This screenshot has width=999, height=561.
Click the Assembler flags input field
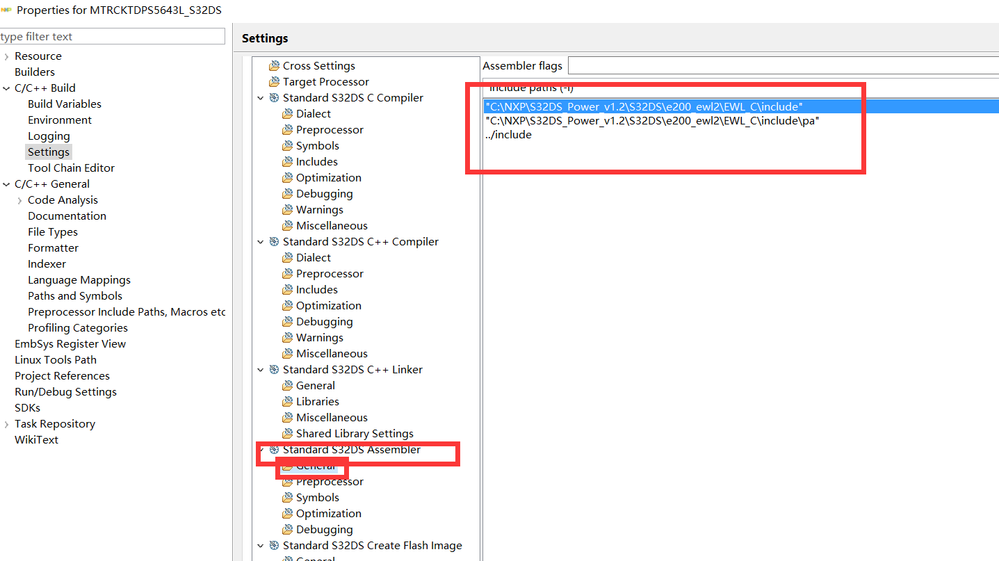click(x=784, y=66)
